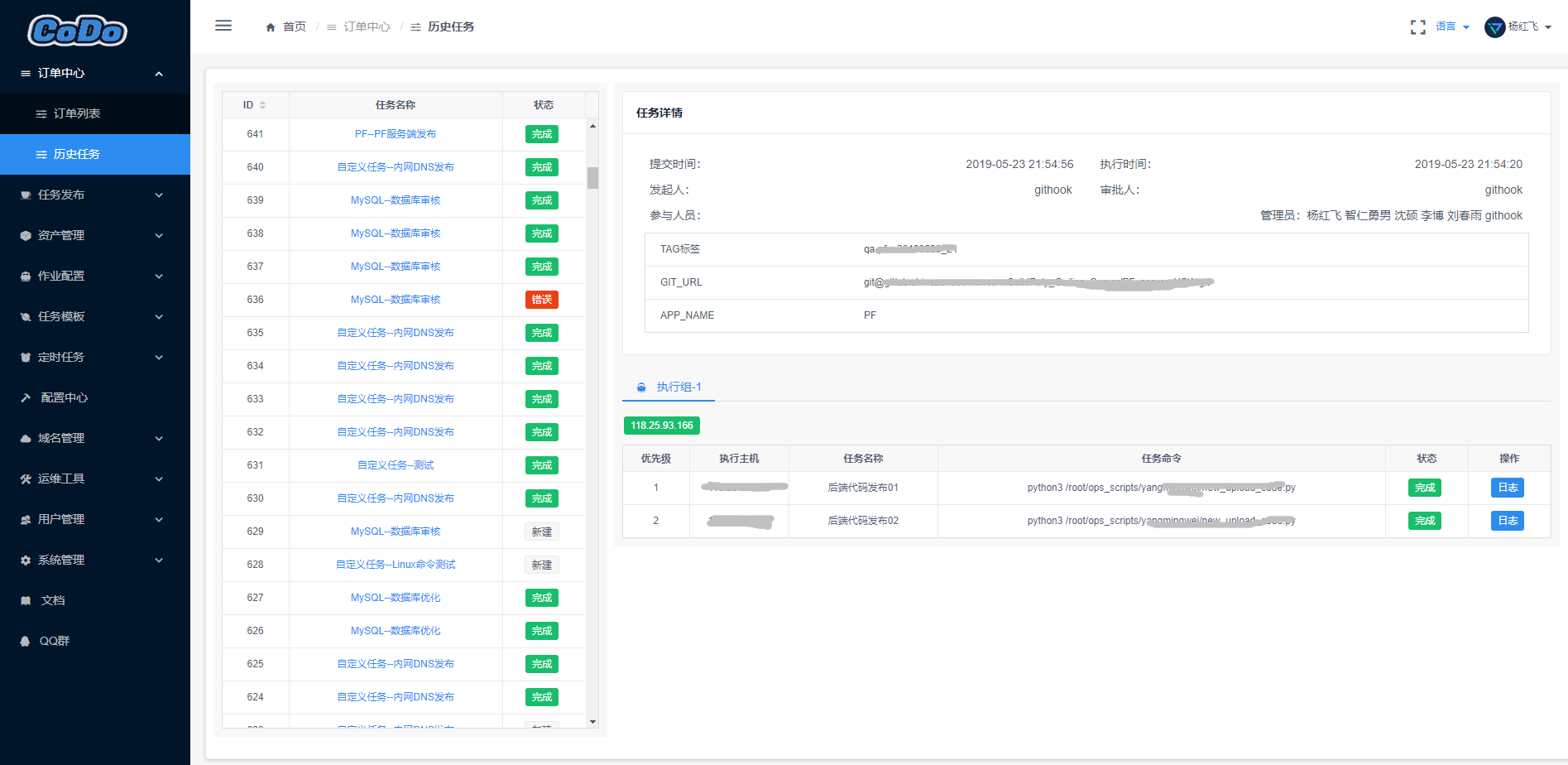Click the CoDo logo
The image size is (1568, 765).
tap(77, 31)
